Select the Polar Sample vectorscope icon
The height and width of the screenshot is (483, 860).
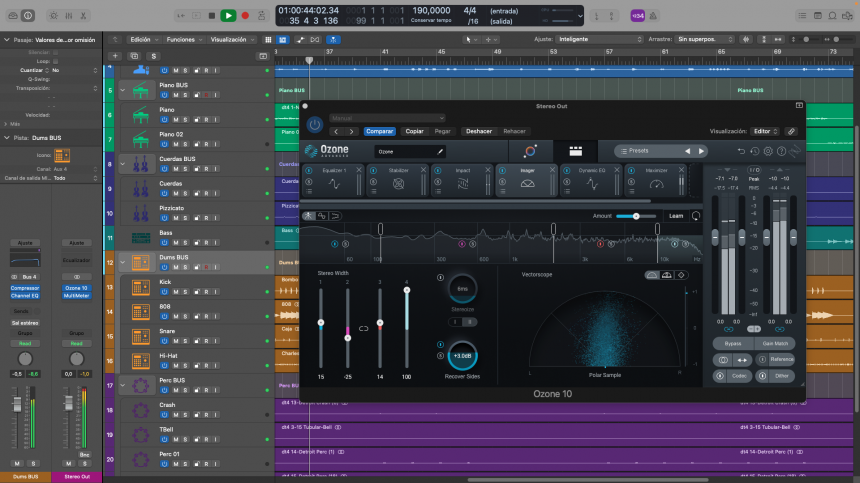point(652,275)
